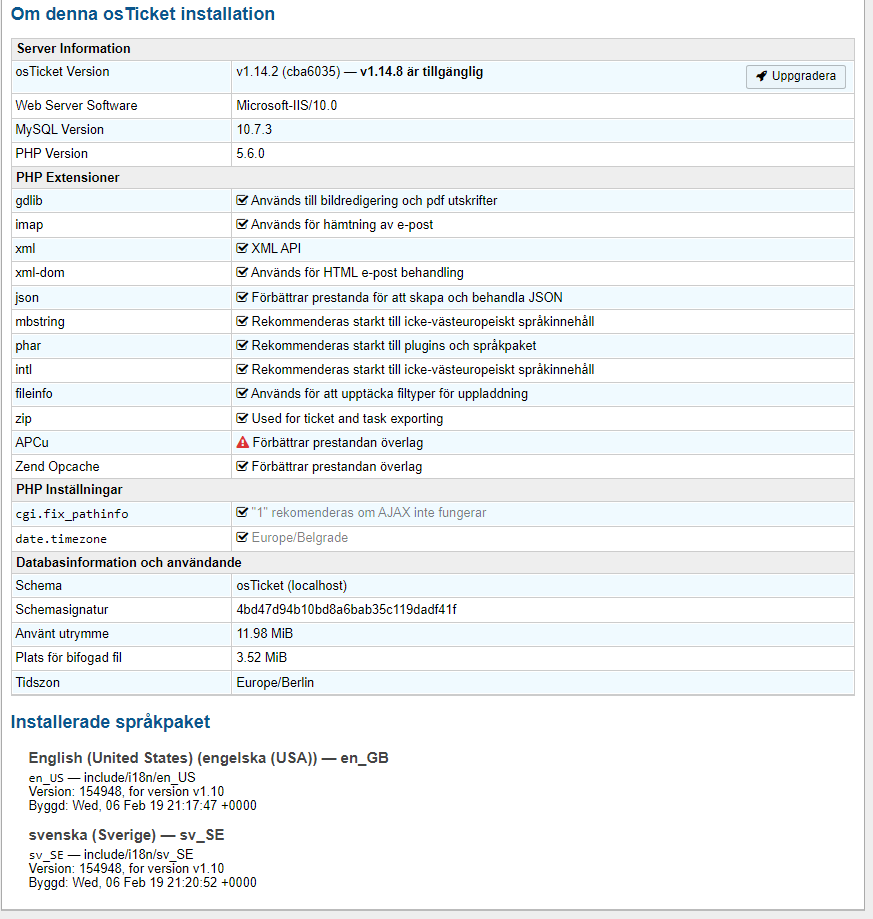Click the check icon for date.timezone

242,537
